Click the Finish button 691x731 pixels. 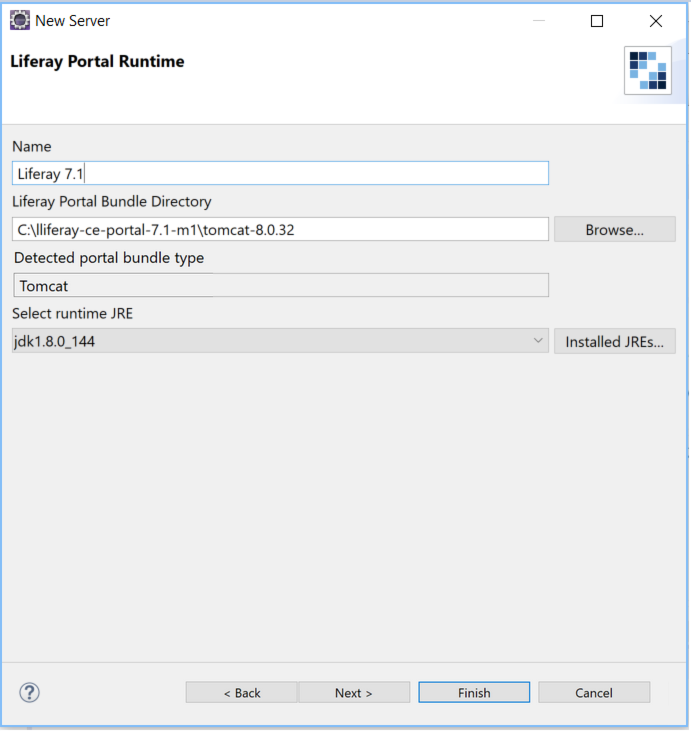[474, 693]
